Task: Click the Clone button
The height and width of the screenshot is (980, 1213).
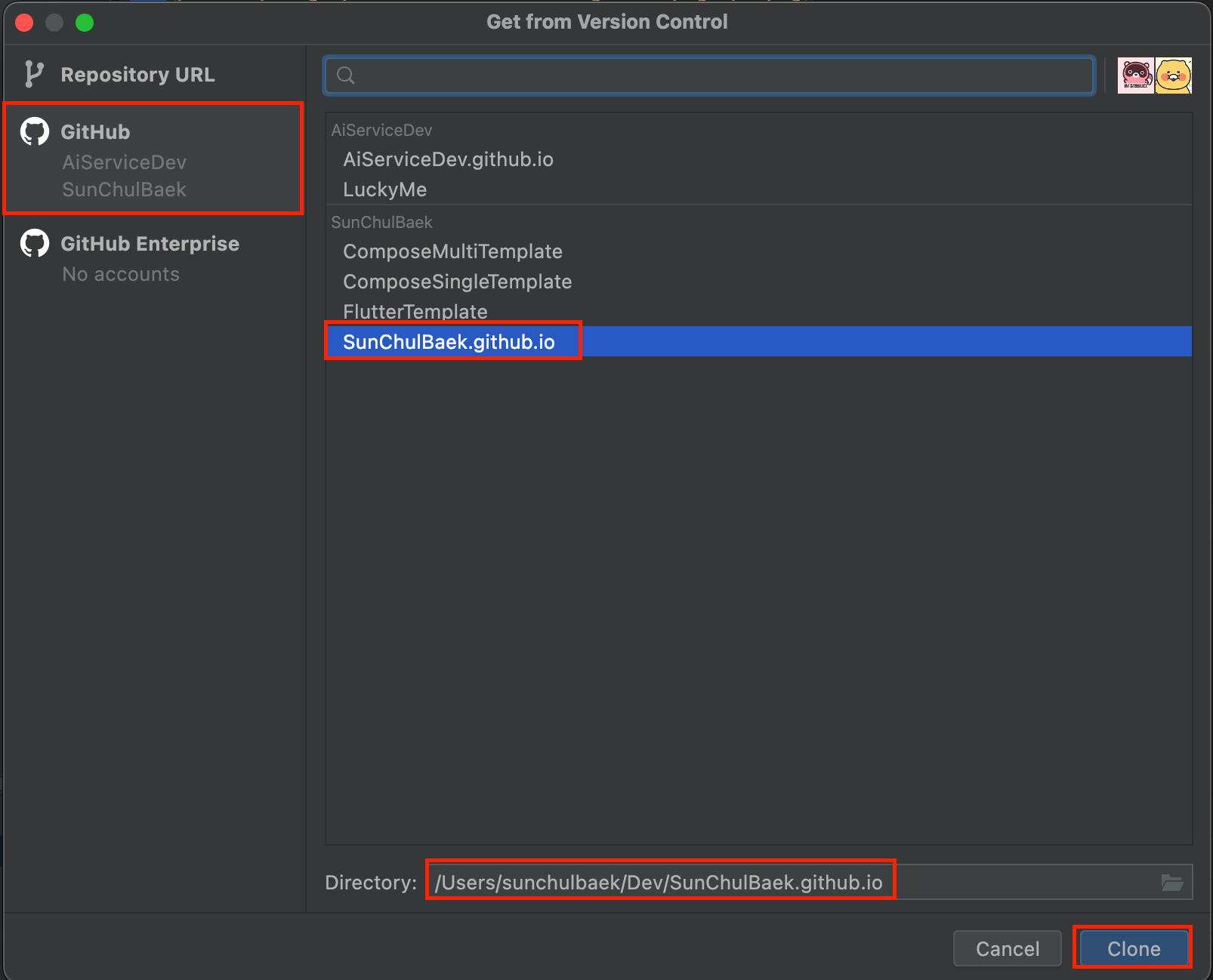Action: click(x=1134, y=948)
